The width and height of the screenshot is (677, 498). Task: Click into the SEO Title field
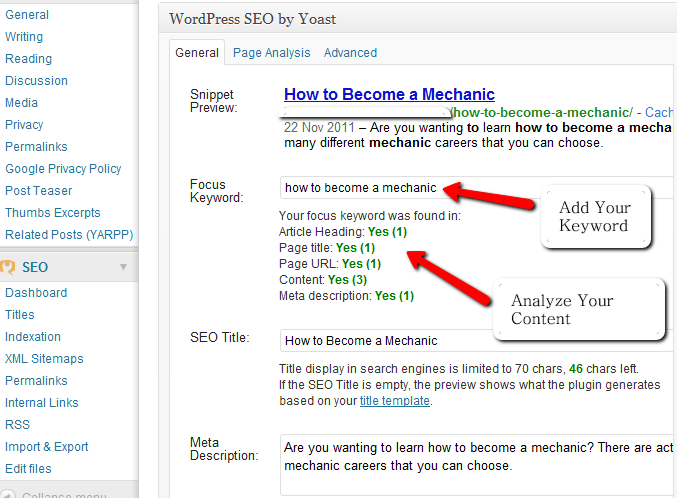(x=478, y=341)
